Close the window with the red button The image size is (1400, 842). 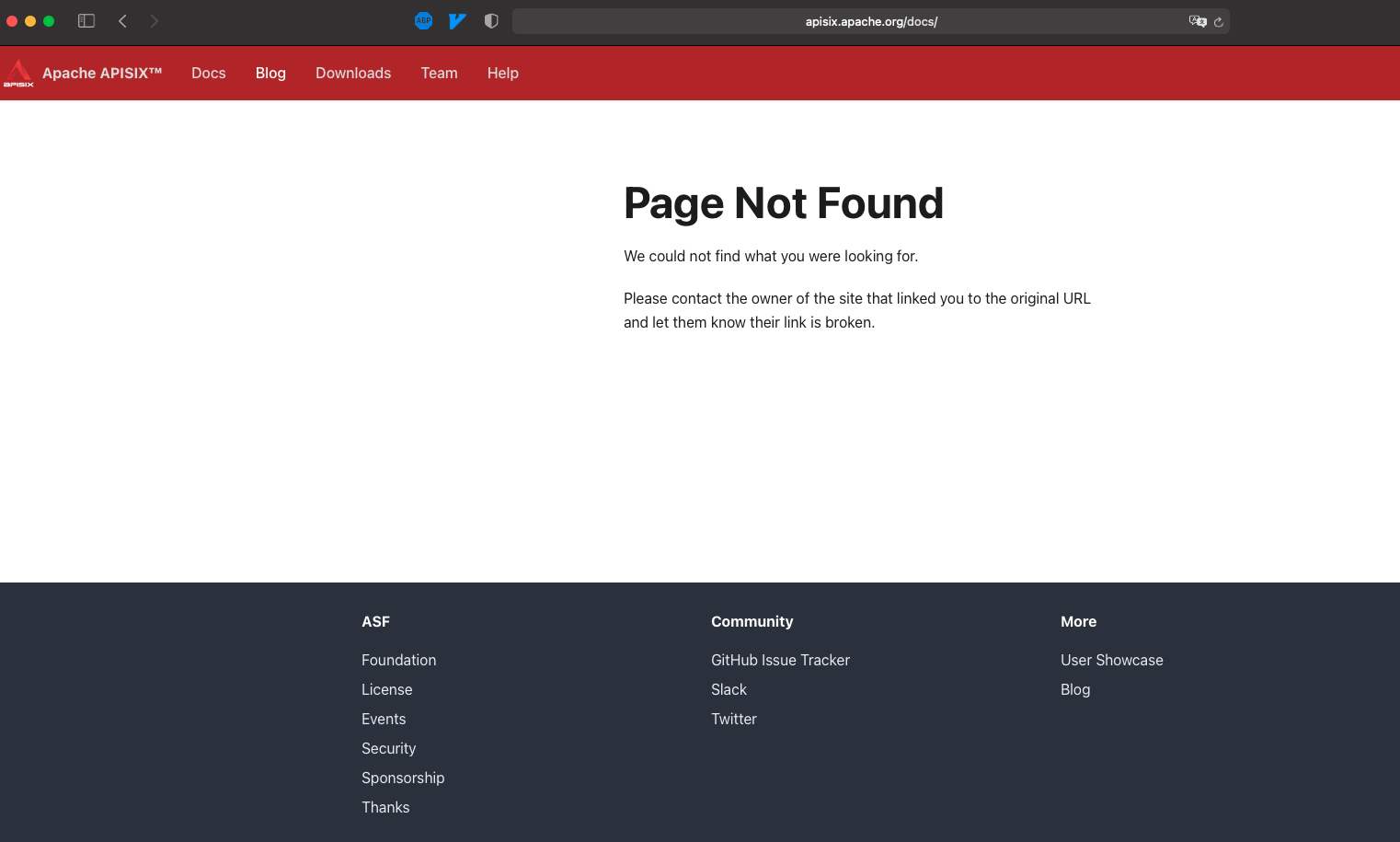point(12,21)
